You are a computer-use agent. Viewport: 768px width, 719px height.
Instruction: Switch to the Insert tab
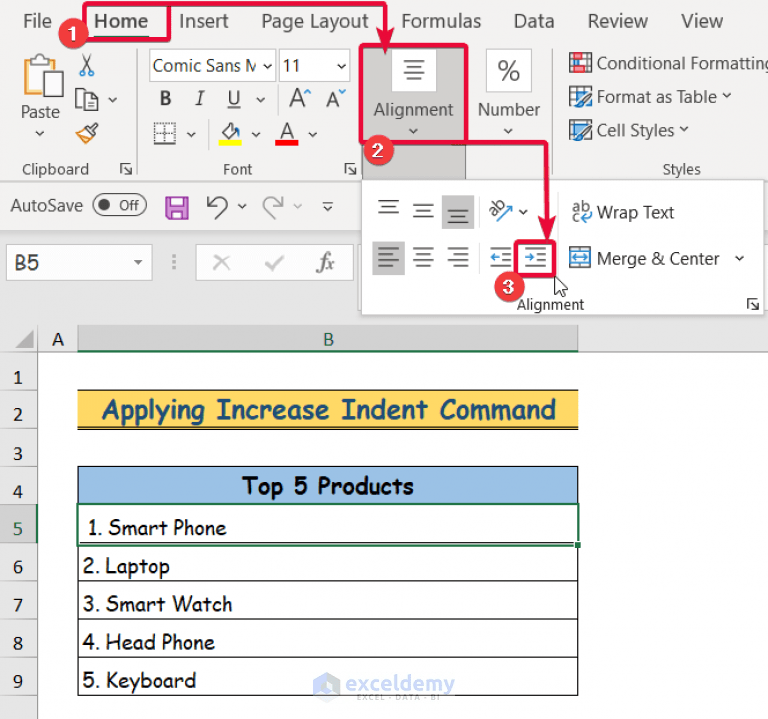click(204, 21)
